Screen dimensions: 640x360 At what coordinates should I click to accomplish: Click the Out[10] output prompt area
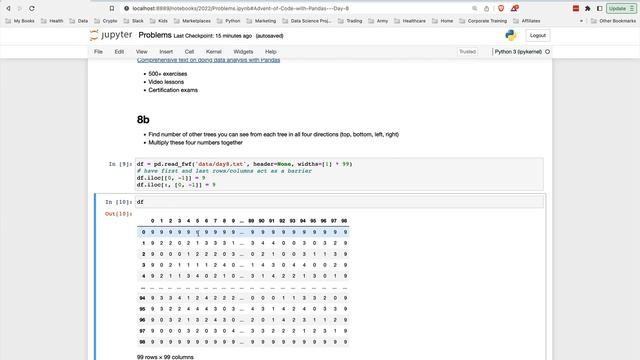click(x=119, y=214)
